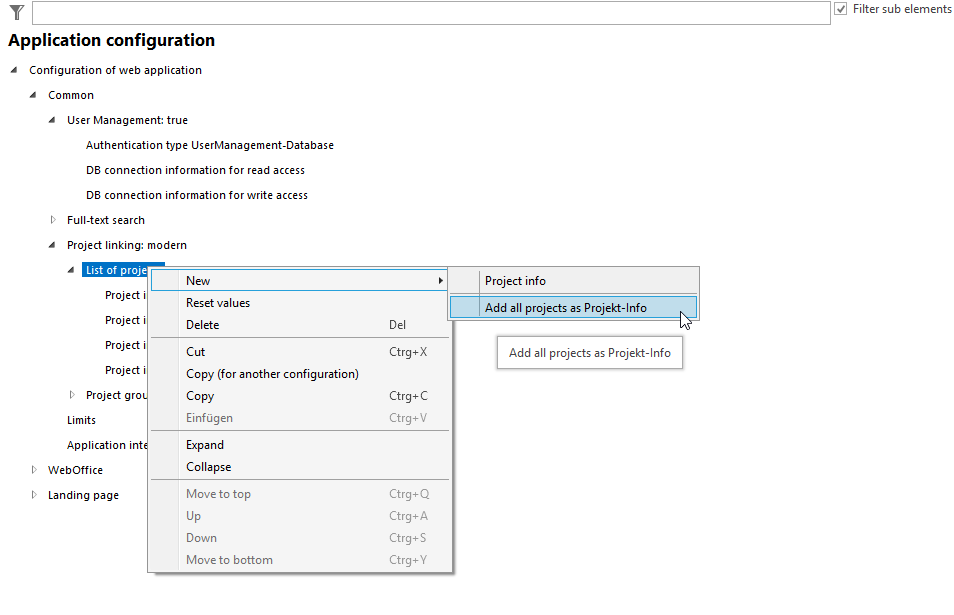Expand the Full-text search node

click(51, 220)
